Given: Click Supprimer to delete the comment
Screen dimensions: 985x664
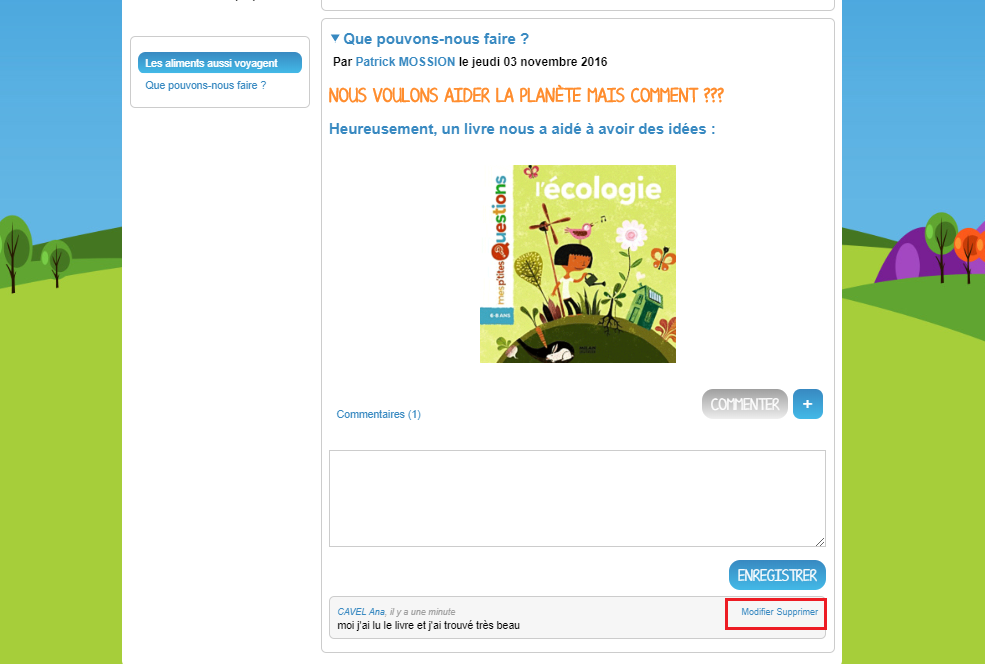Looking at the screenshot, I should [x=797, y=611].
